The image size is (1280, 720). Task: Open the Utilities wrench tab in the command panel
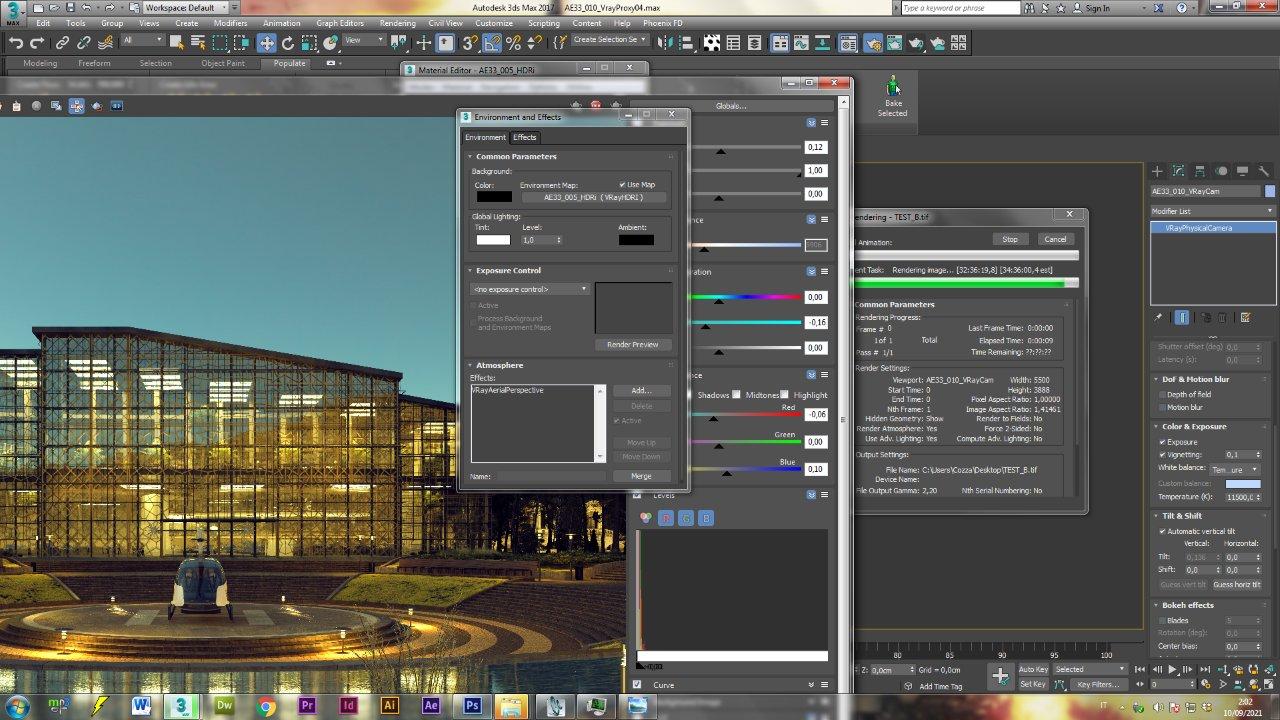click(1263, 172)
